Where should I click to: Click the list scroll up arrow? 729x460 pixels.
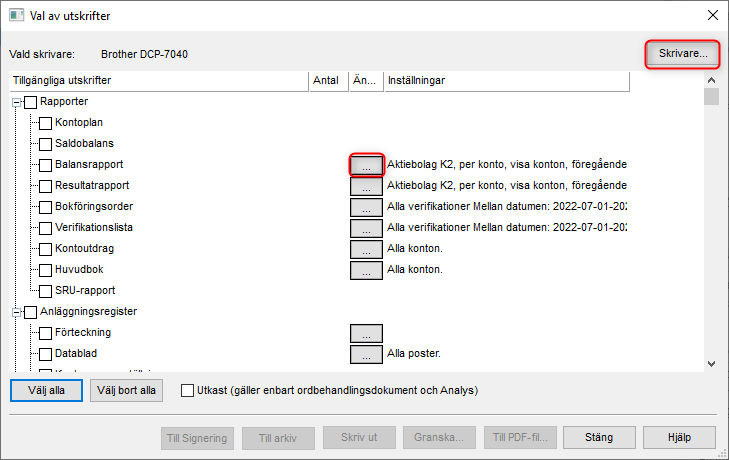point(711,80)
